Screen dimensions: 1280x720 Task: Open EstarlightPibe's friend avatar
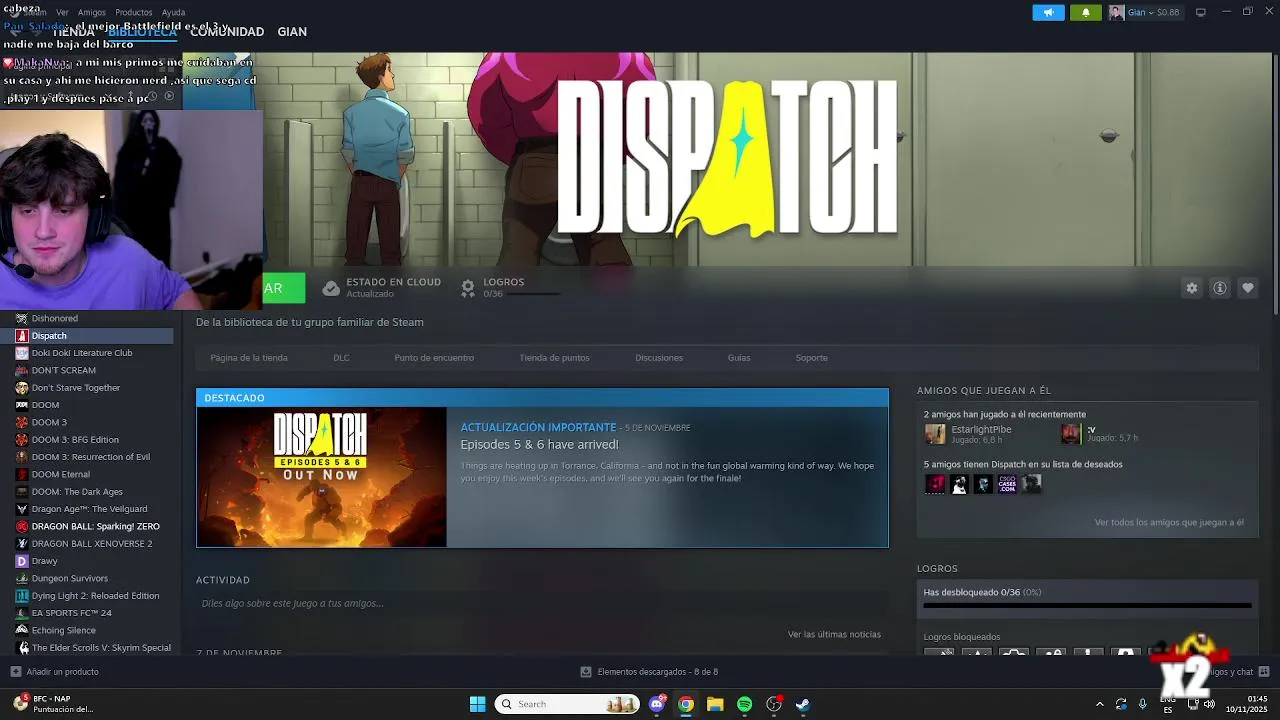pyautogui.click(x=935, y=433)
